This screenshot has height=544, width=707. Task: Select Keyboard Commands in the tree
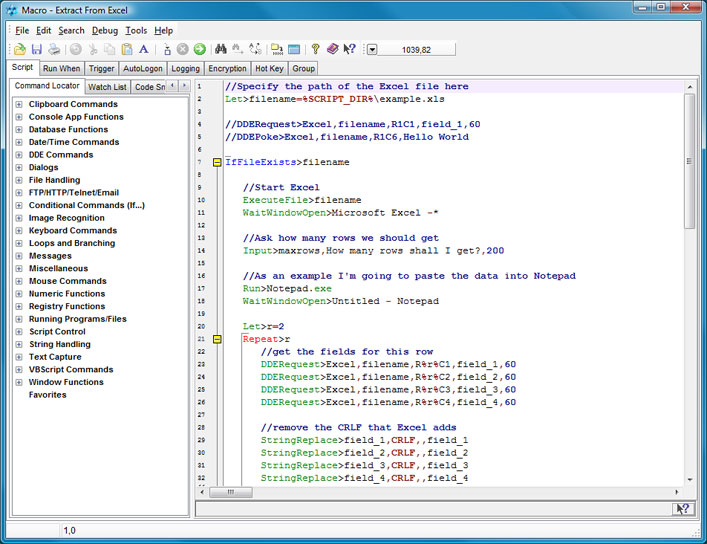tap(73, 231)
